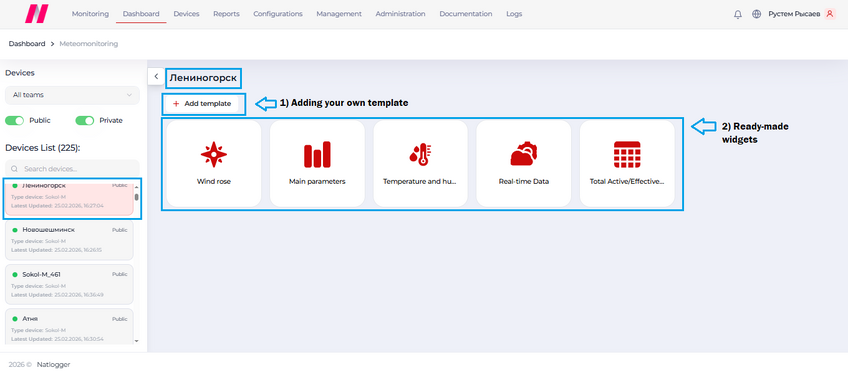Toggle the Public devices switch
The height and width of the screenshot is (375, 848).
(x=15, y=120)
